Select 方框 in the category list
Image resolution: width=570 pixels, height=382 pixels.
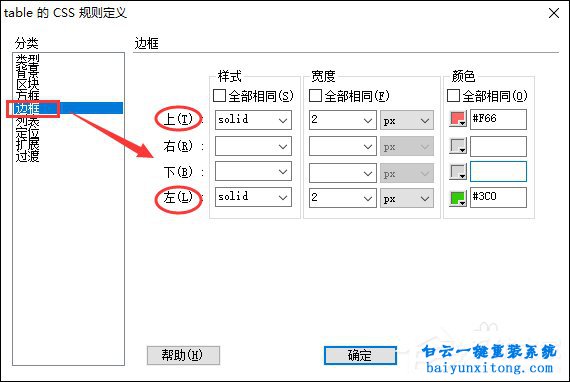(28, 96)
